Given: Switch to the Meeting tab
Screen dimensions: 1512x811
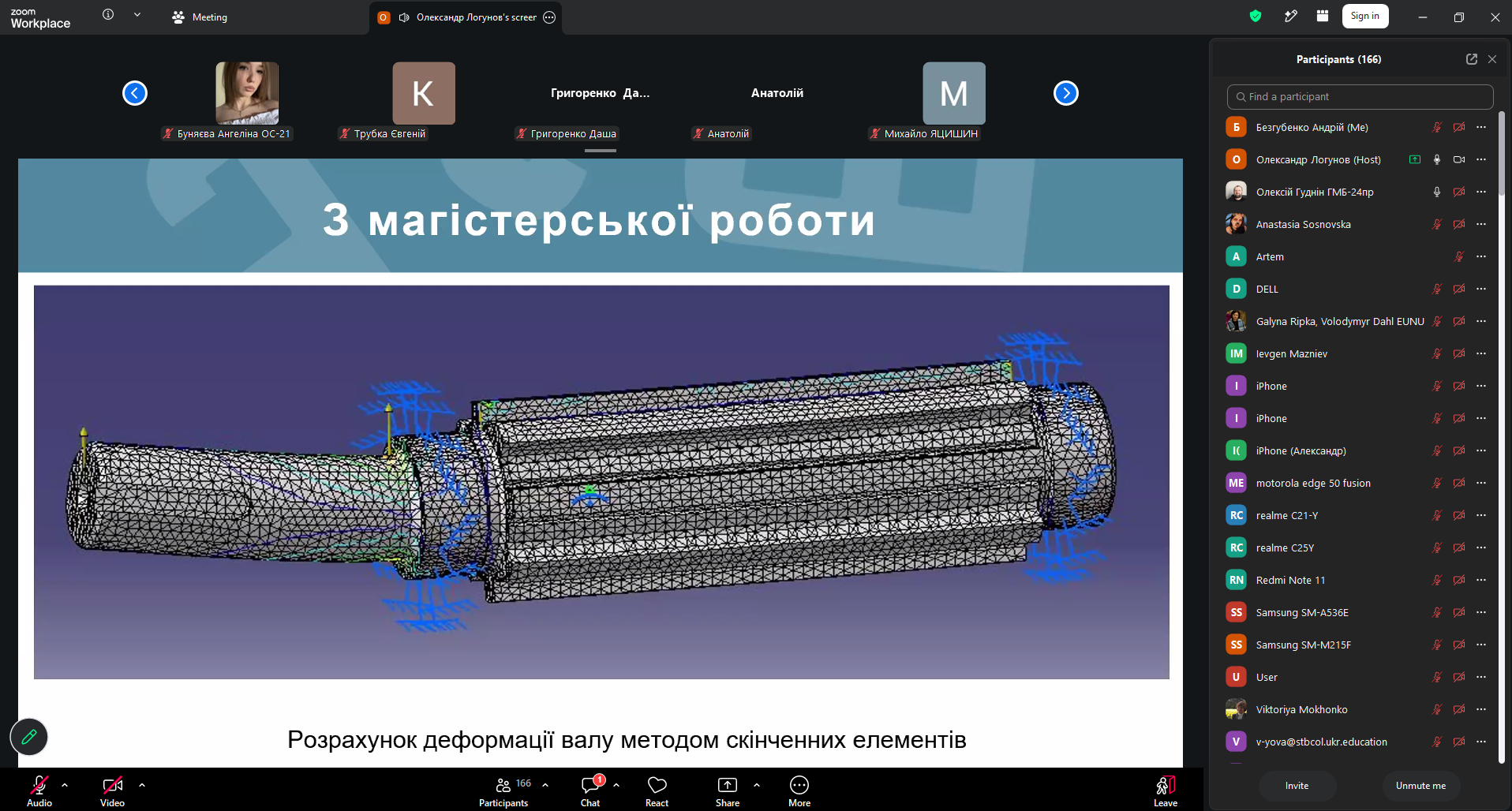Looking at the screenshot, I should click(x=200, y=17).
